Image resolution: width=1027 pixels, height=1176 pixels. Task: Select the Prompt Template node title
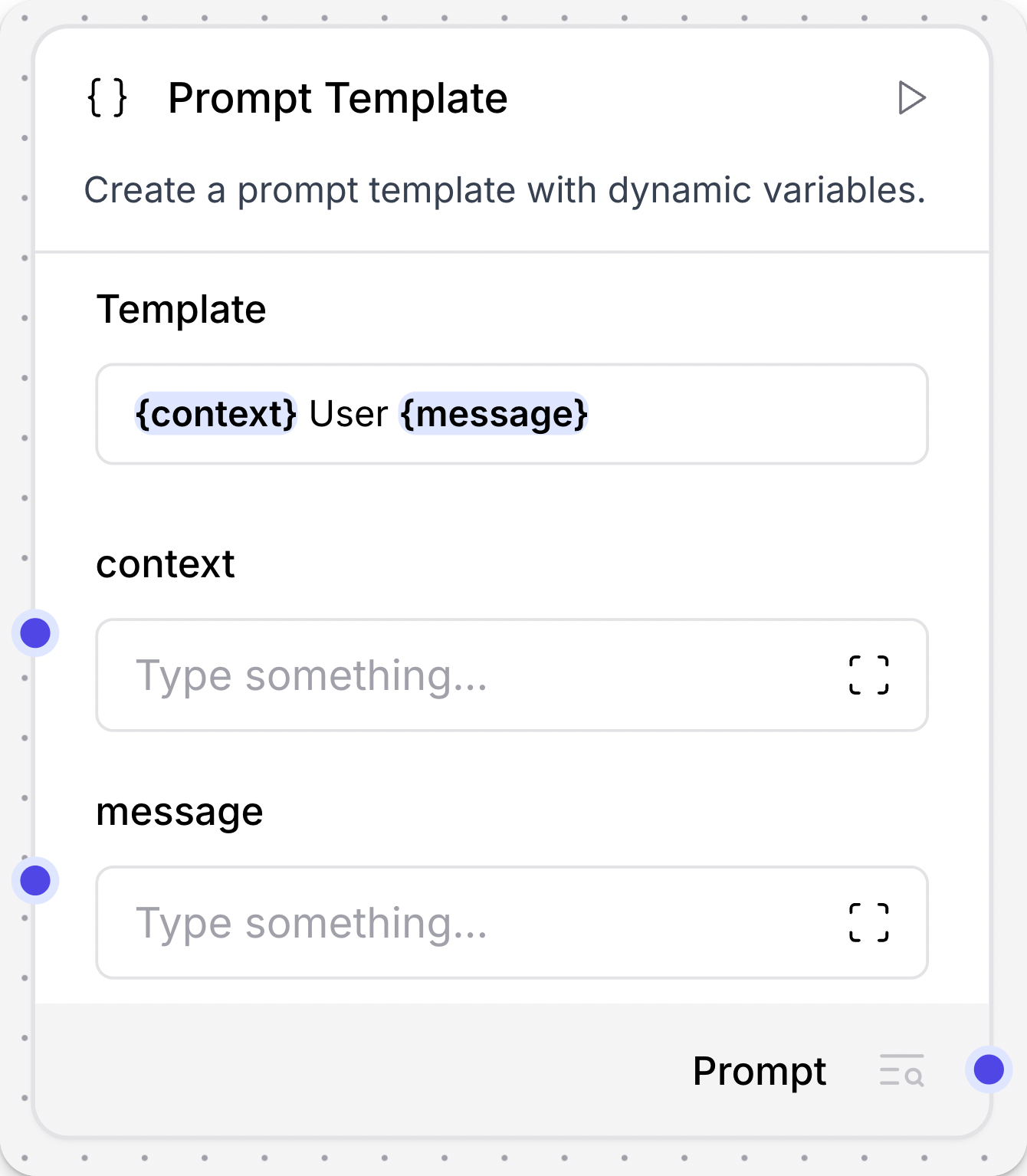click(x=338, y=97)
